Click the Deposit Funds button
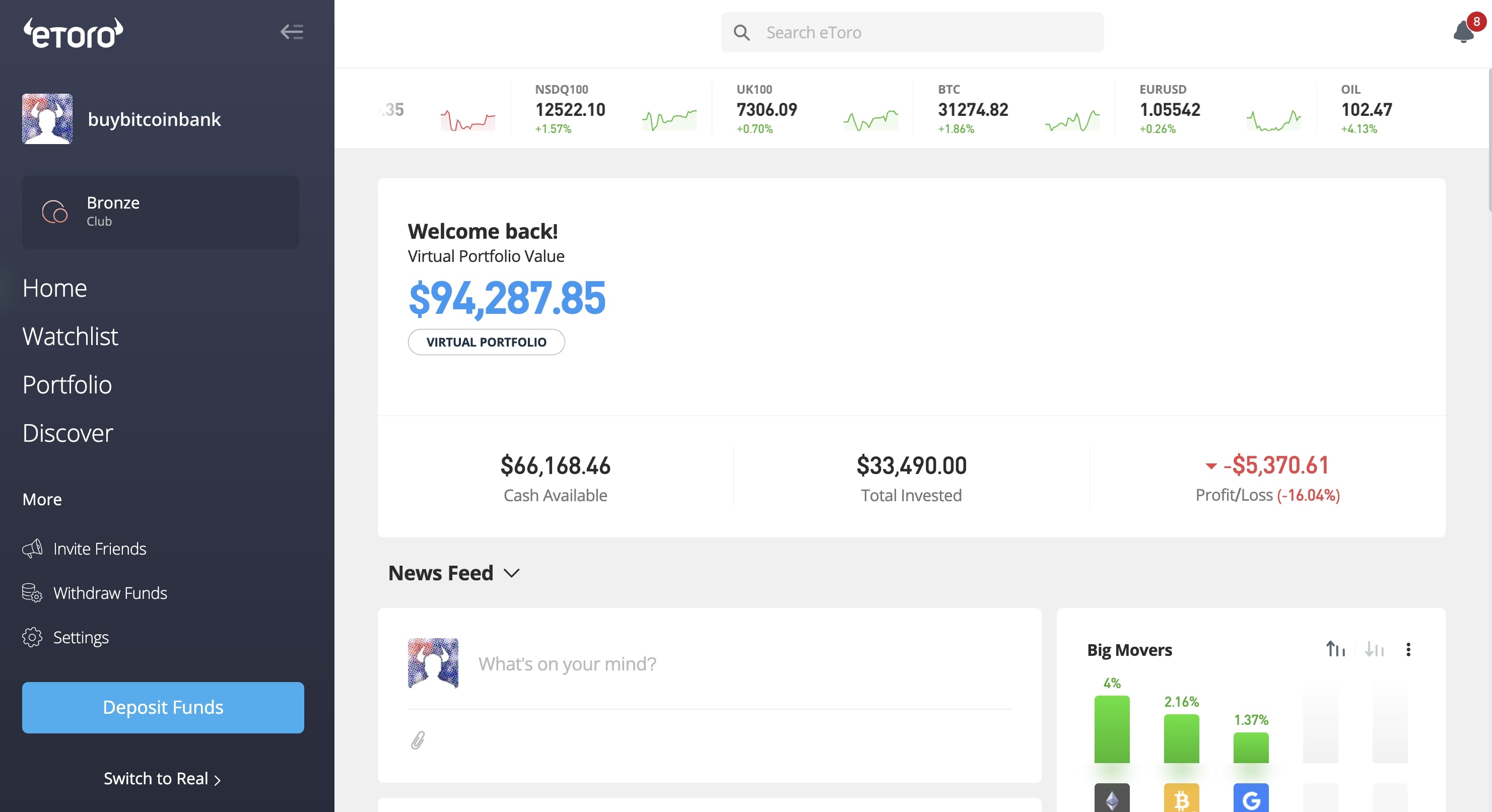The image size is (1492, 812). (163, 707)
